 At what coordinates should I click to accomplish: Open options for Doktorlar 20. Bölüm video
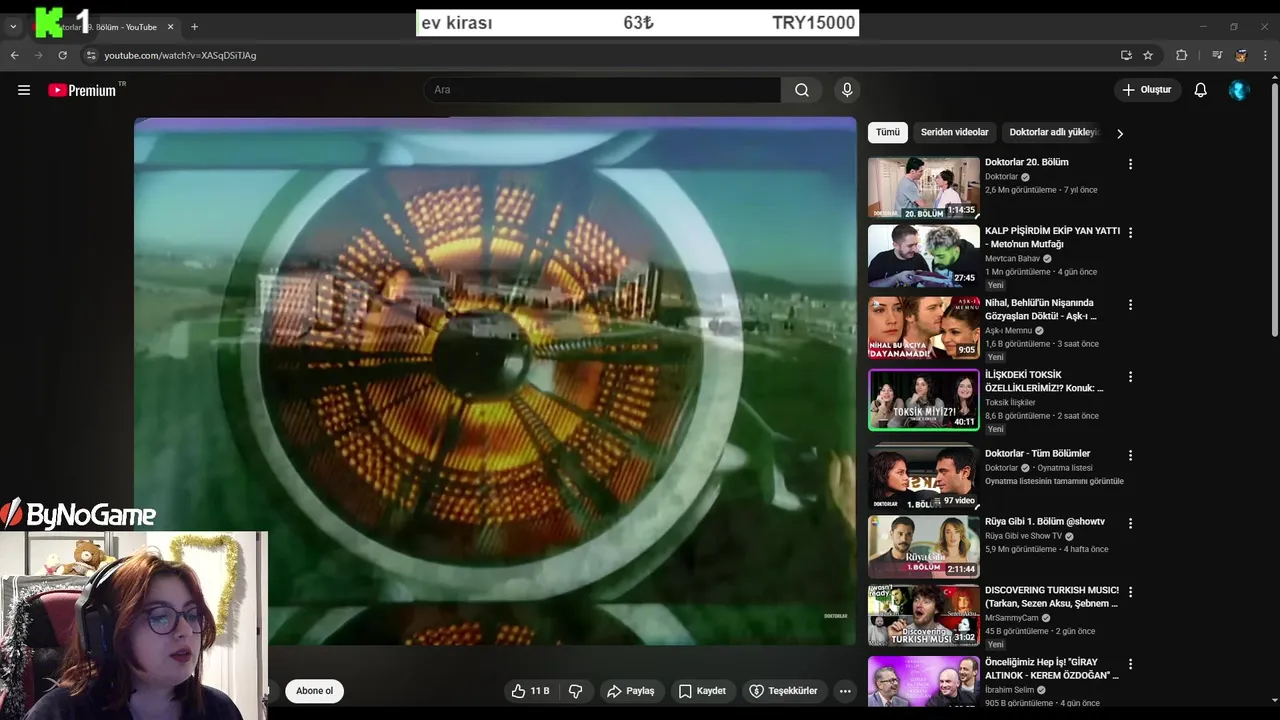[x=1130, y=164]
